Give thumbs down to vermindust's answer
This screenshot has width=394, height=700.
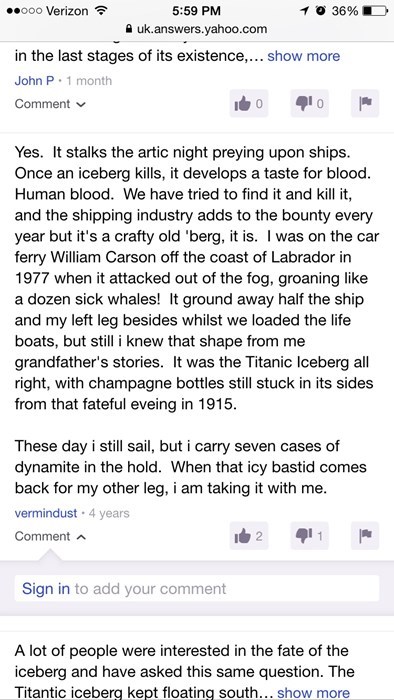point(310,536)
